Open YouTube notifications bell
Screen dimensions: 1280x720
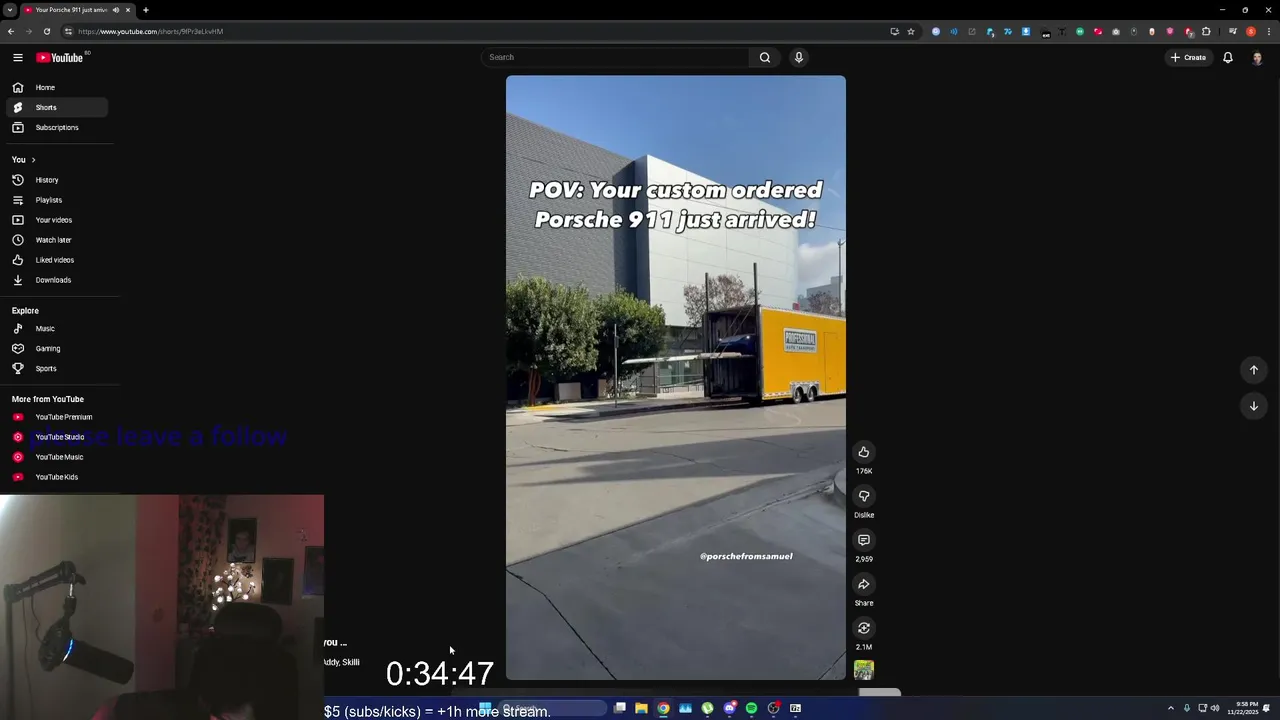(x=1228, y=57)
